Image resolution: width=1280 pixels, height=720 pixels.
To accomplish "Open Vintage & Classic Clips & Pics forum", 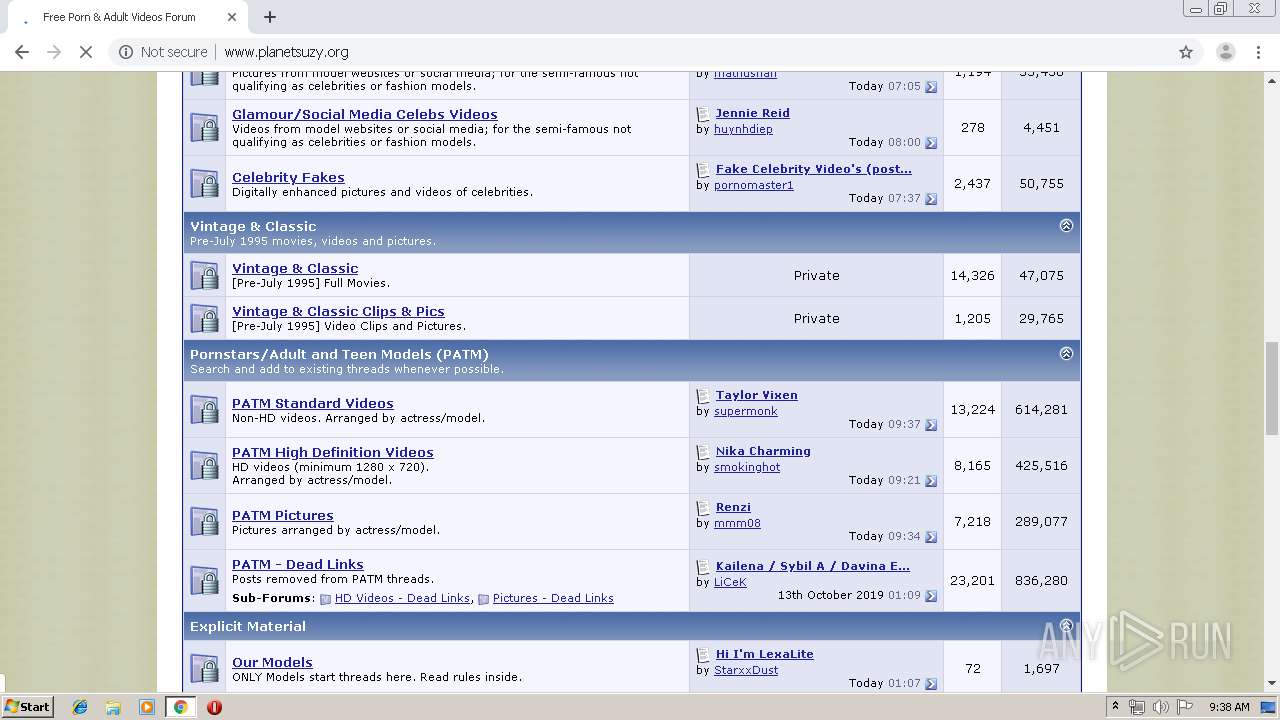I will pyautogui.click(x=338, y=311).
